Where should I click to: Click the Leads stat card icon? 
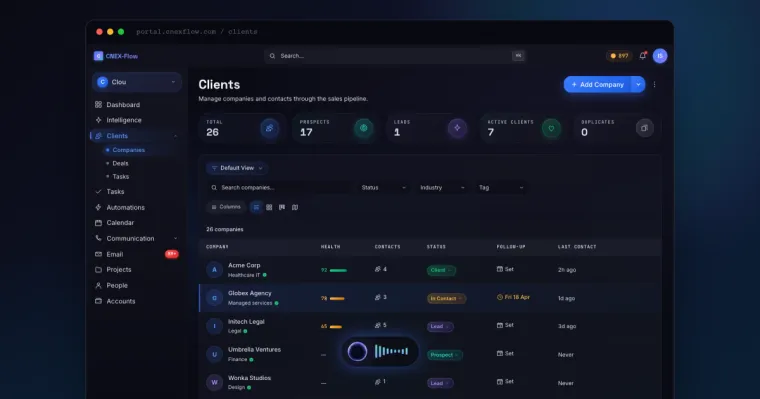[457, 128]
